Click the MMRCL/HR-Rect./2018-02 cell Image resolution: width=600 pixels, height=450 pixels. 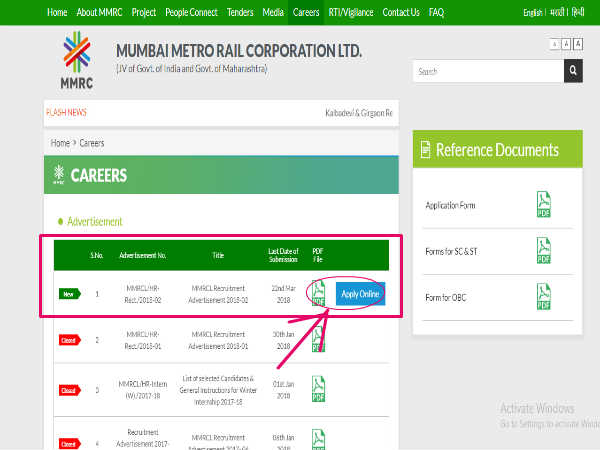point(143,294)
